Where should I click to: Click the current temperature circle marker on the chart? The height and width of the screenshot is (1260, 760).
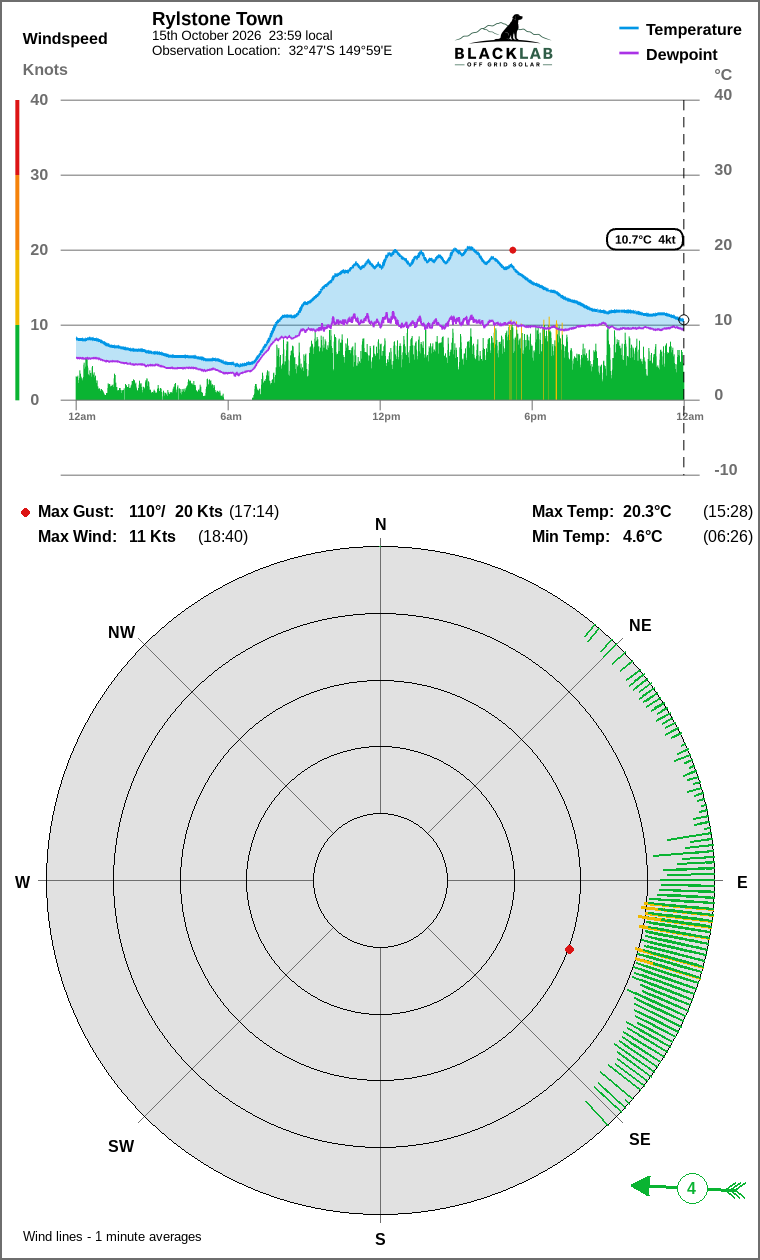(684, 320)
